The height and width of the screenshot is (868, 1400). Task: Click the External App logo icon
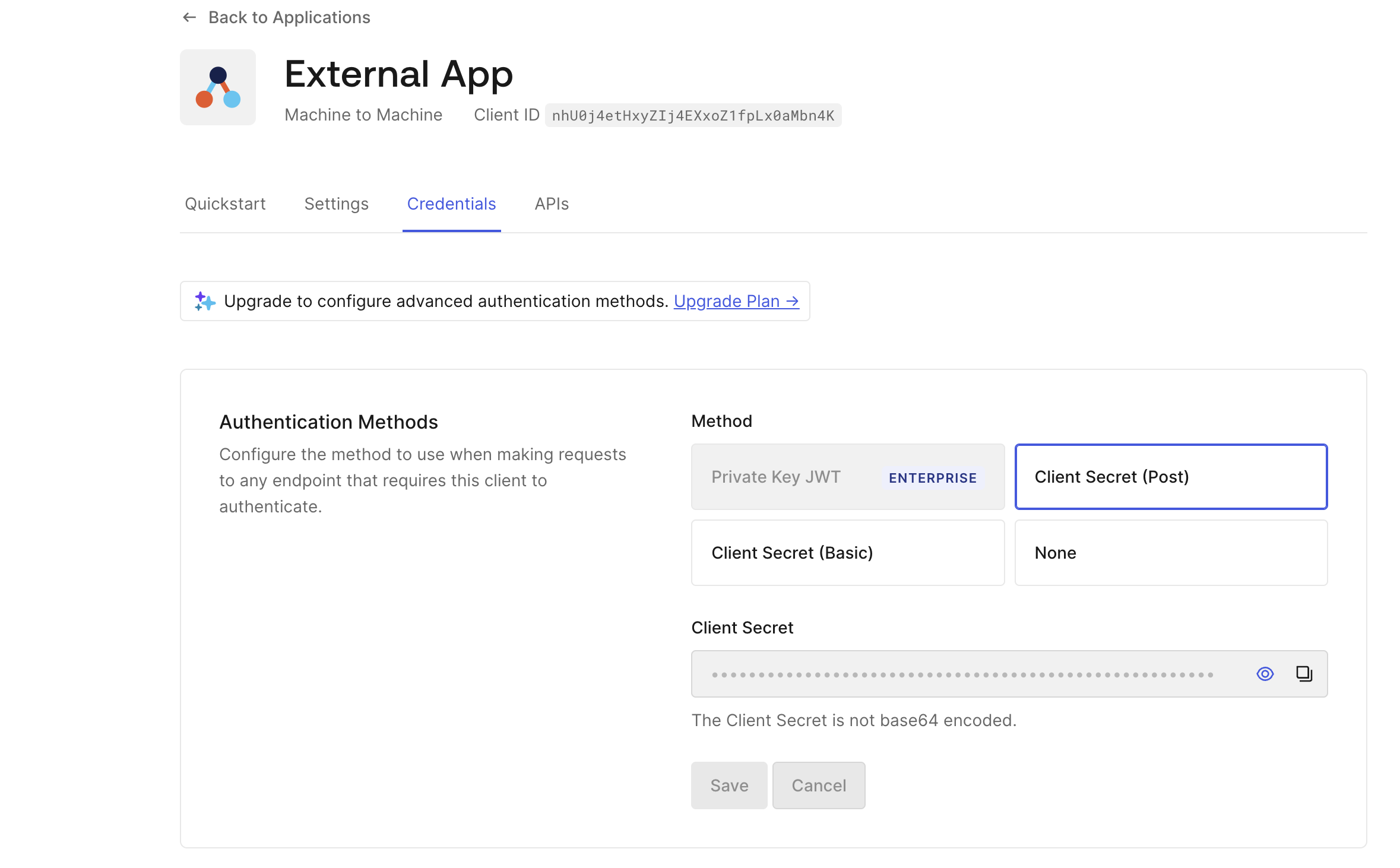pos(218,87)
